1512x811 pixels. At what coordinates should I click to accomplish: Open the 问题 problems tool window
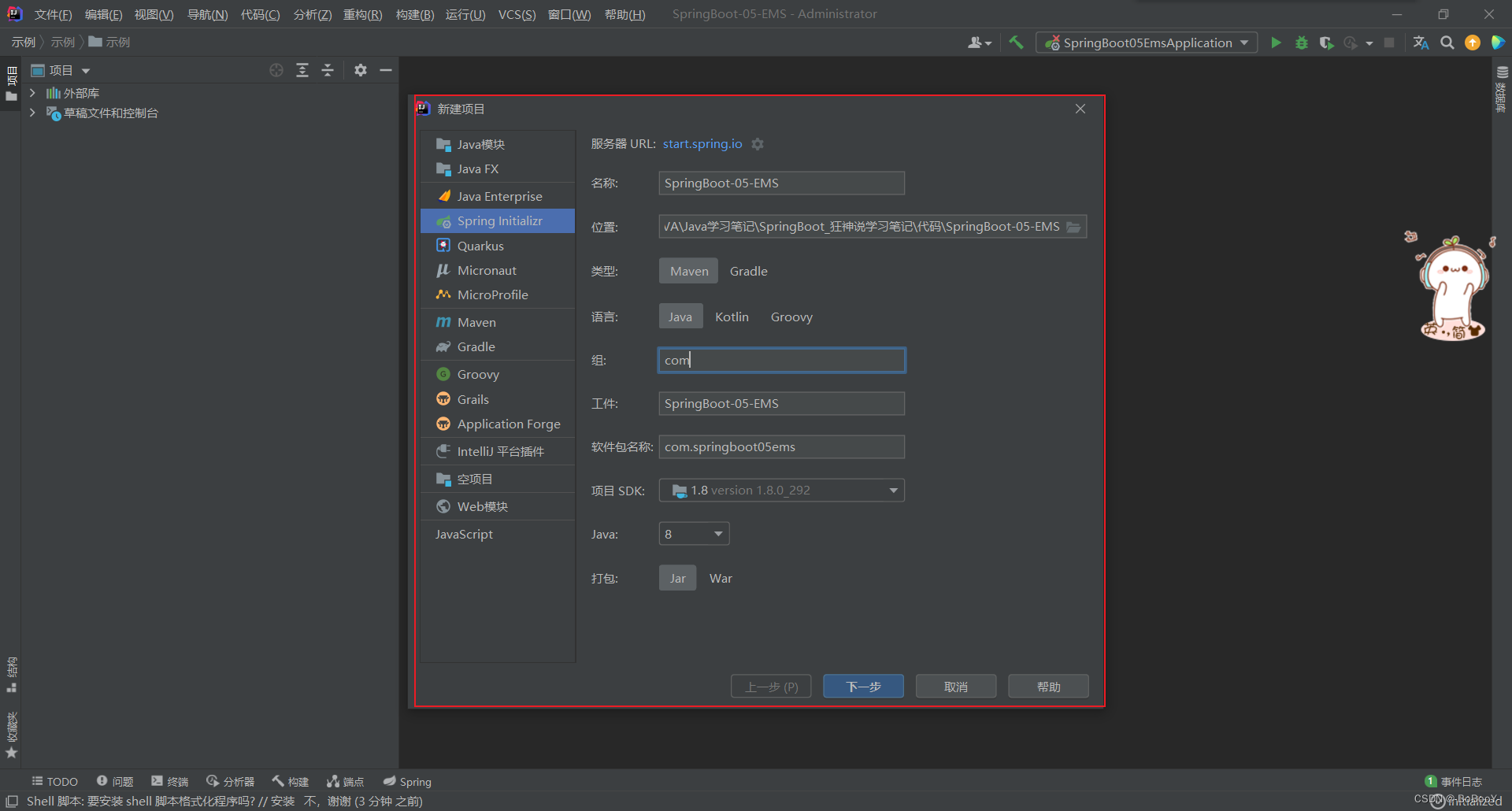click(115, 781)
